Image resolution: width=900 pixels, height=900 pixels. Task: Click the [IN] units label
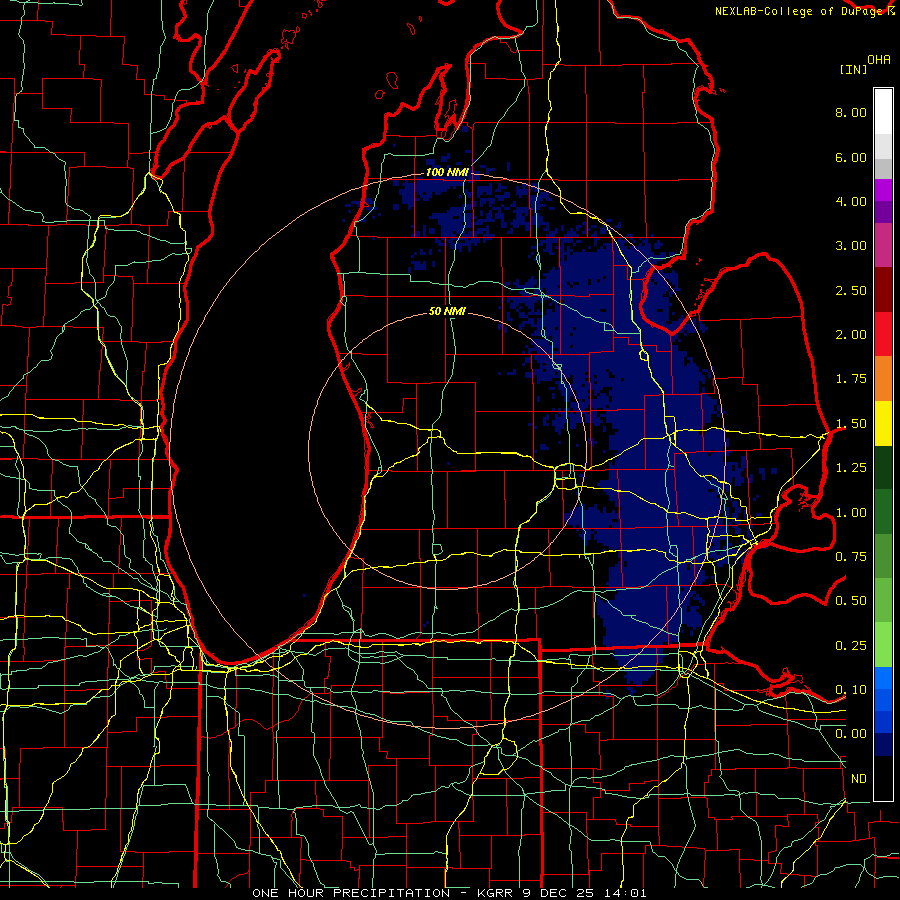pyautogui.click(x=853, y=69)
